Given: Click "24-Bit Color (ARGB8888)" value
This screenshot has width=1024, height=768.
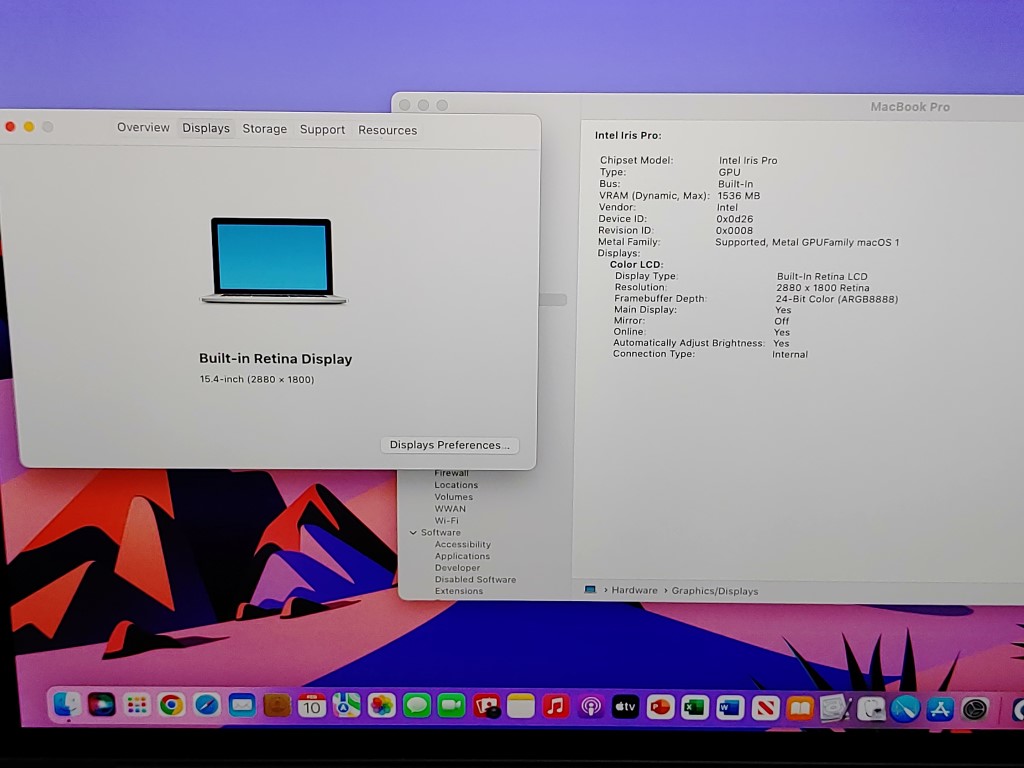Looking at the screenshot, I should pos(837,299).
